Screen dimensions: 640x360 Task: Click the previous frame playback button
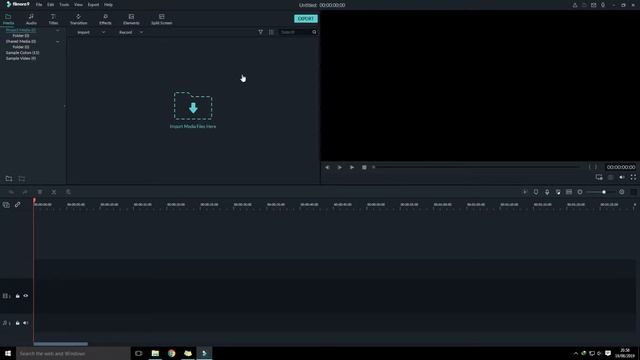[x=327, y=167]
